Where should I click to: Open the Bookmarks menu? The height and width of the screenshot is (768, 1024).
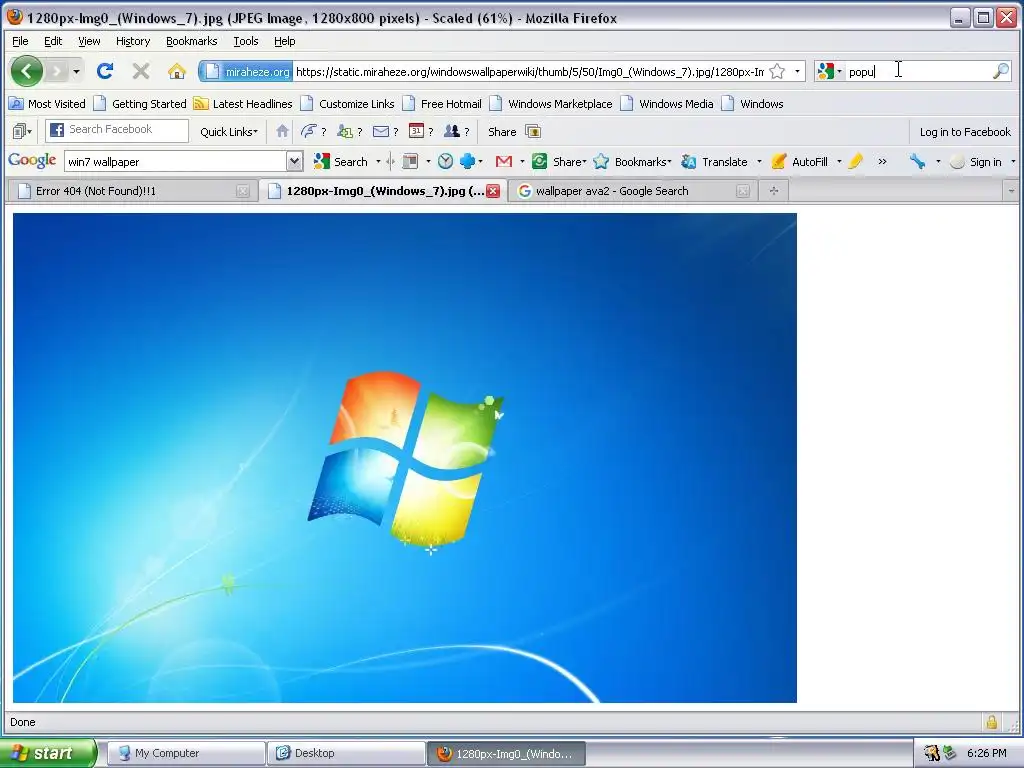pos(191,41)
